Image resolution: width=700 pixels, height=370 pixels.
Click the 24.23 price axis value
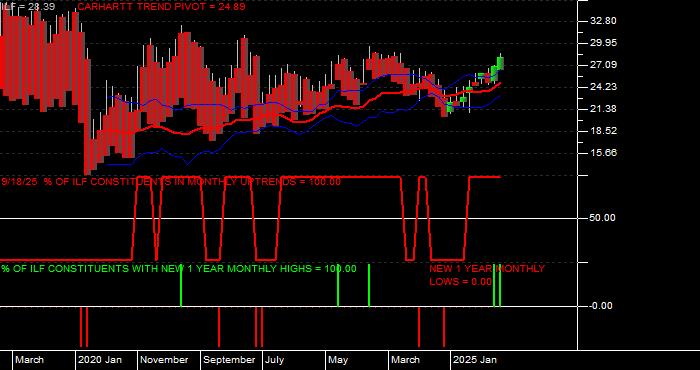[x=603, y=87]
